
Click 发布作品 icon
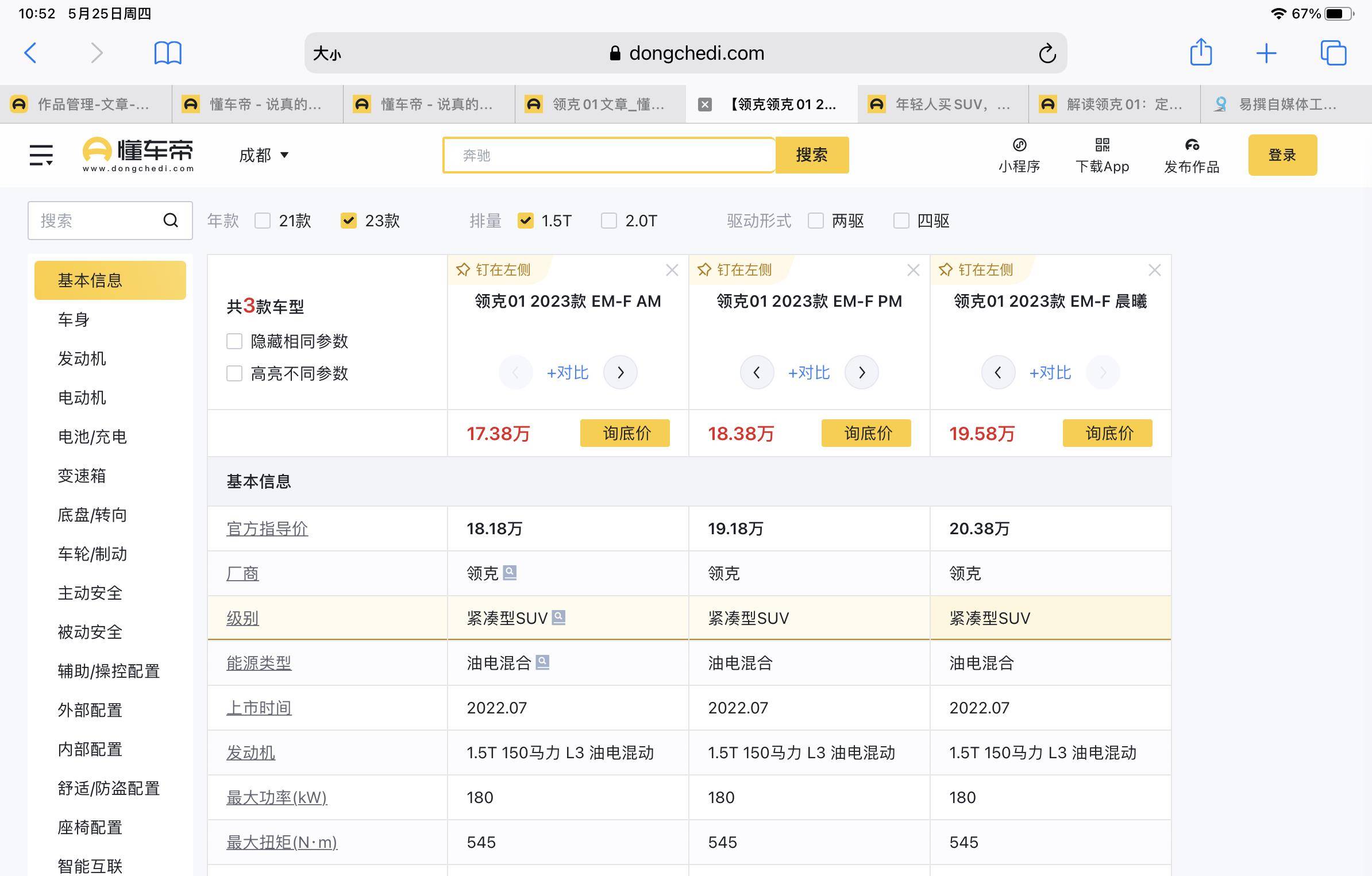(1192, 155)
